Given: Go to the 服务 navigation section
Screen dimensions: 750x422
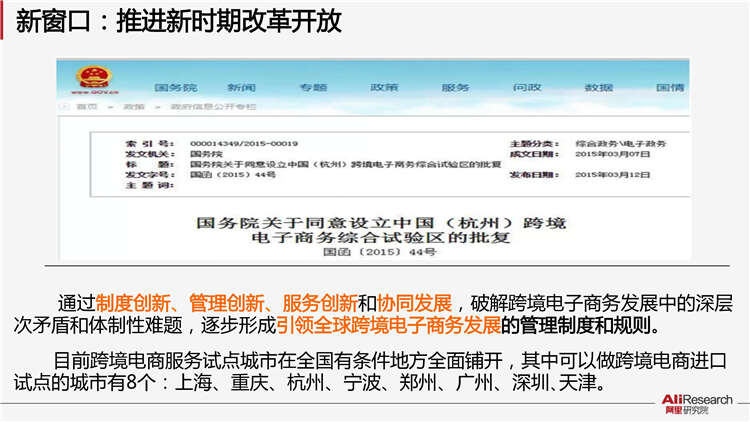Looking at the screenshot, I should (x=455, y=88).
